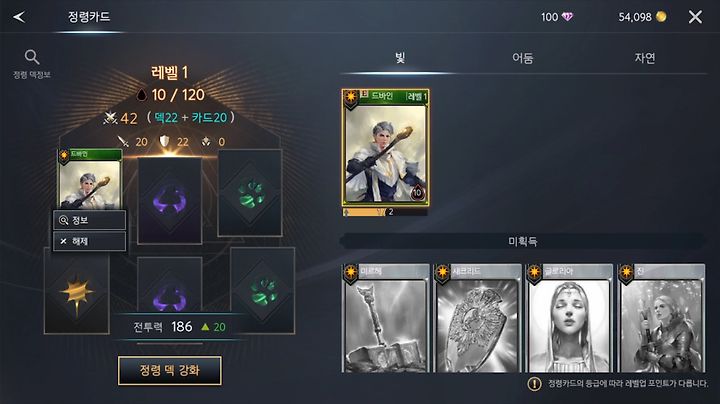
Task: Select the 빛 tab
Action: 400,58
